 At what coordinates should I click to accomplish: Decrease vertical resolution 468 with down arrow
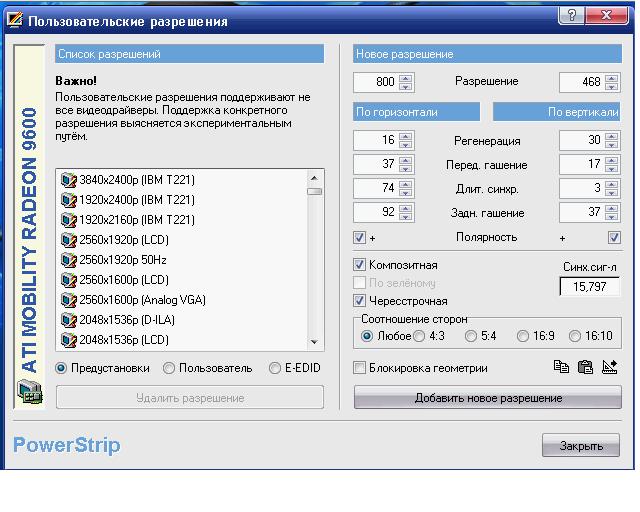[611, 86]
